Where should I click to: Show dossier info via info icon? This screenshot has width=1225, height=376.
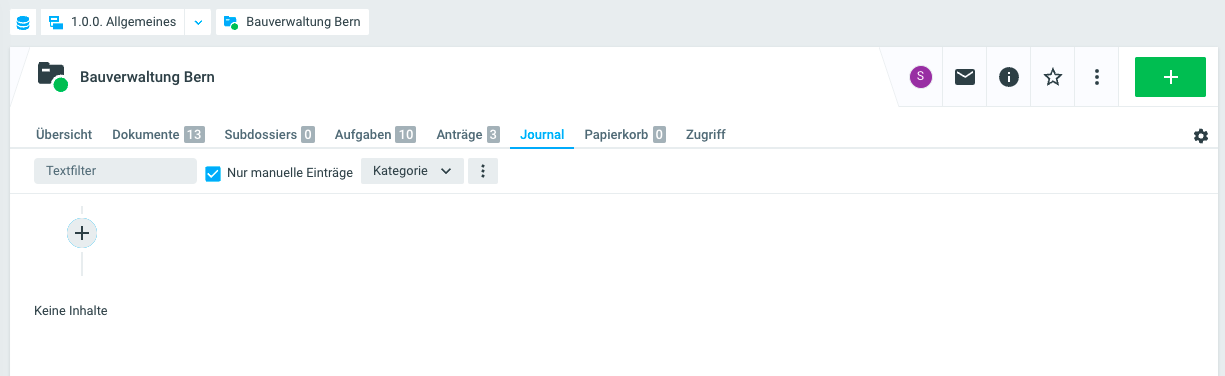(1009, 77)
